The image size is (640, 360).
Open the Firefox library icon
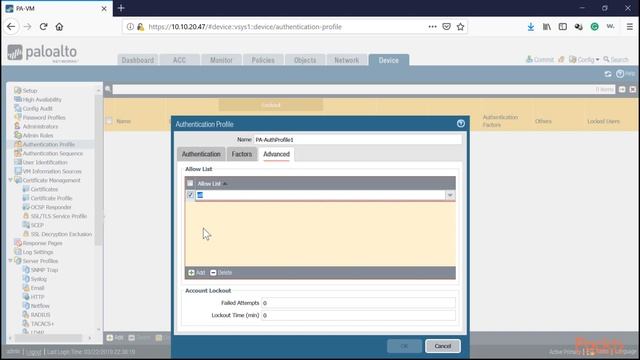[x=547, y=27]
